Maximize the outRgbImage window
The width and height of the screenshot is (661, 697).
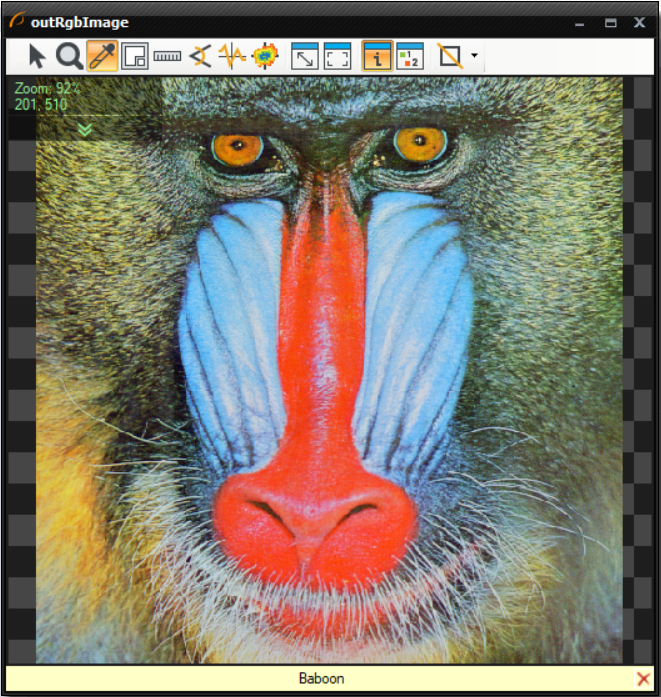(610, 22)
